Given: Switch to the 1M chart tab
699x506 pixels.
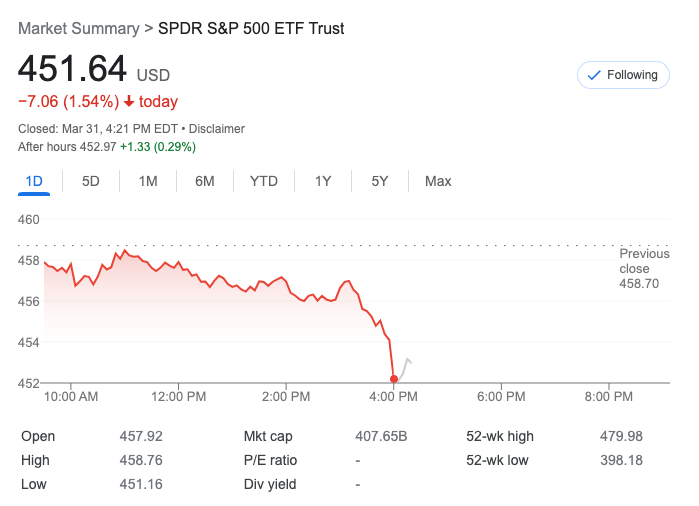Looking at the screenshot, I should pos(148,181).
